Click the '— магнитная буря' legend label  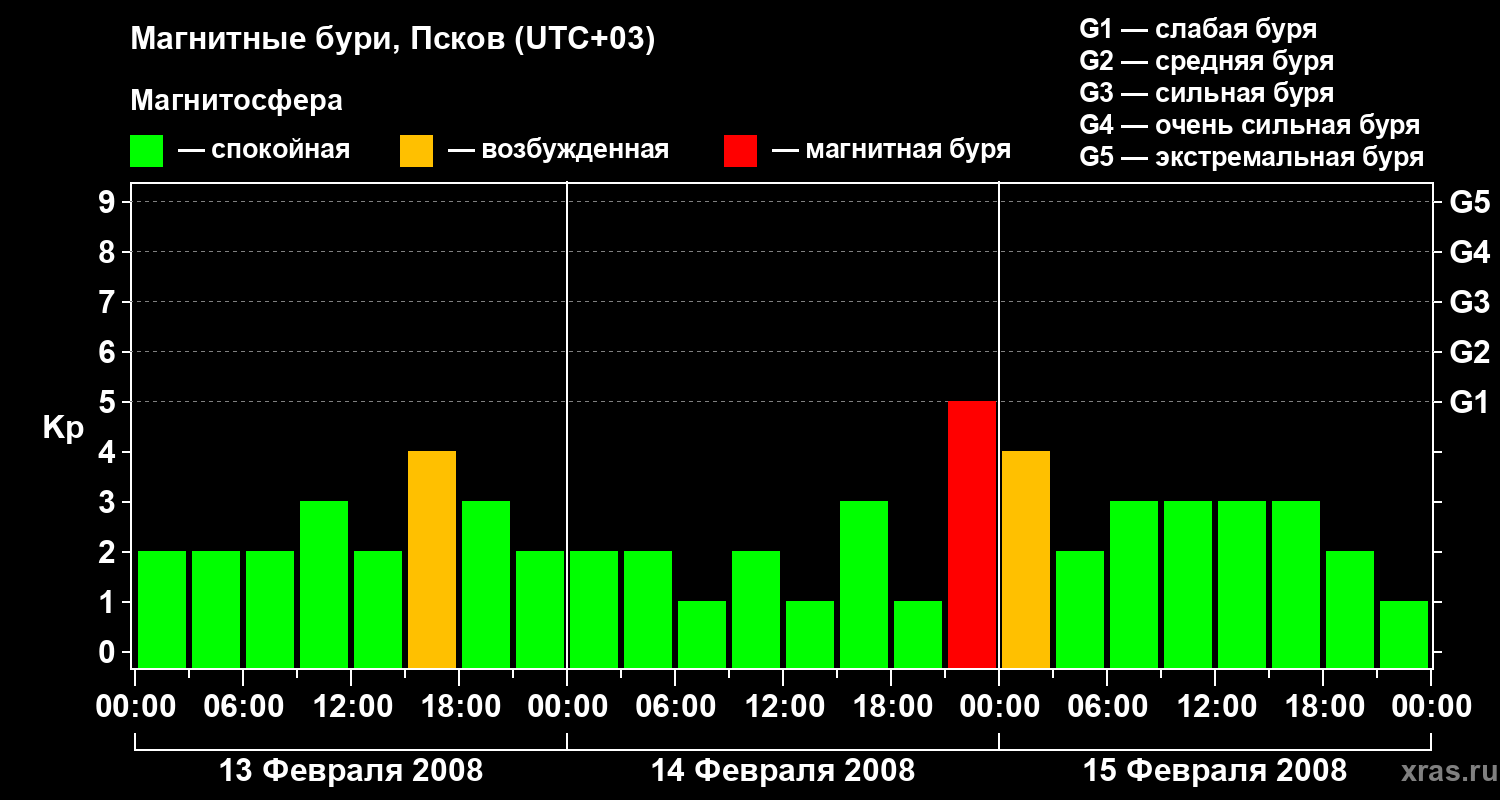[x=892, y=150]
